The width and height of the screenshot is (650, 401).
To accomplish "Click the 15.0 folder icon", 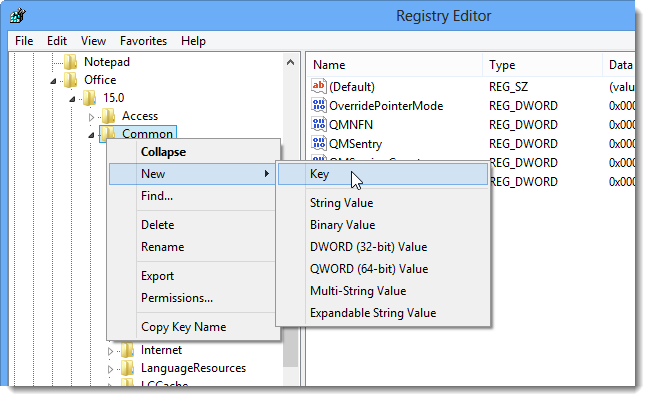I will pos(90,98).
